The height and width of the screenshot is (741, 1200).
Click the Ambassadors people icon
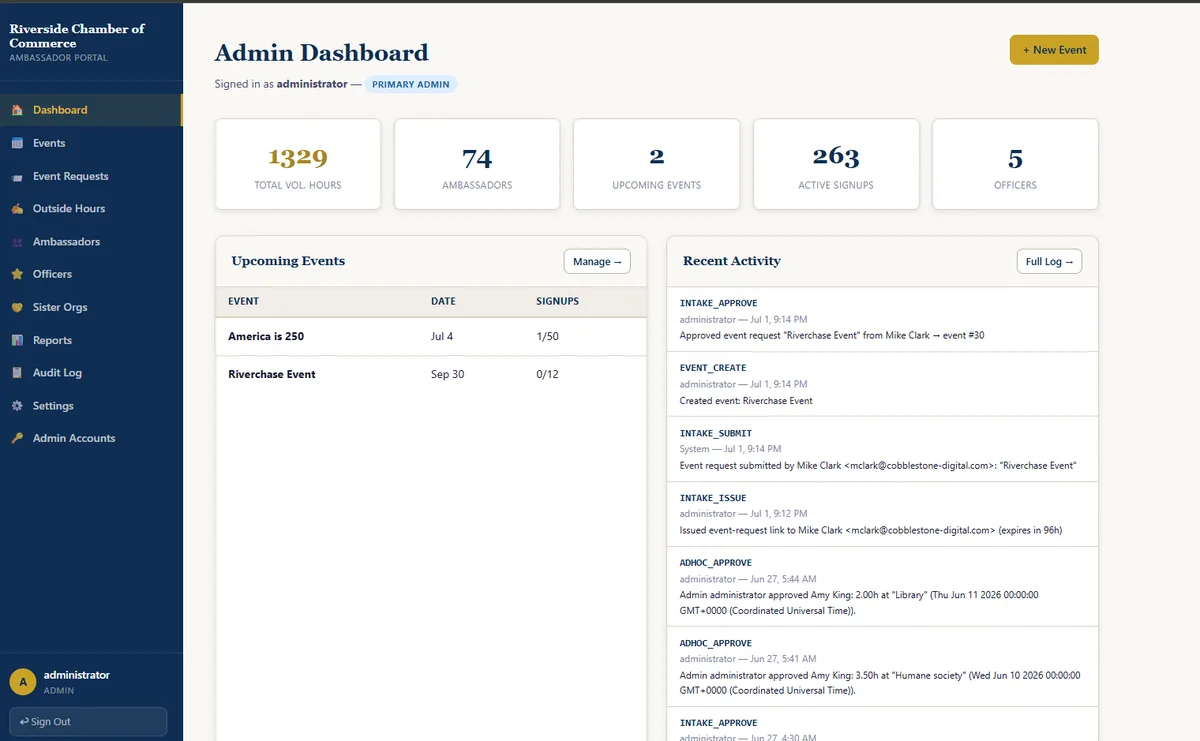coord(17,242)
